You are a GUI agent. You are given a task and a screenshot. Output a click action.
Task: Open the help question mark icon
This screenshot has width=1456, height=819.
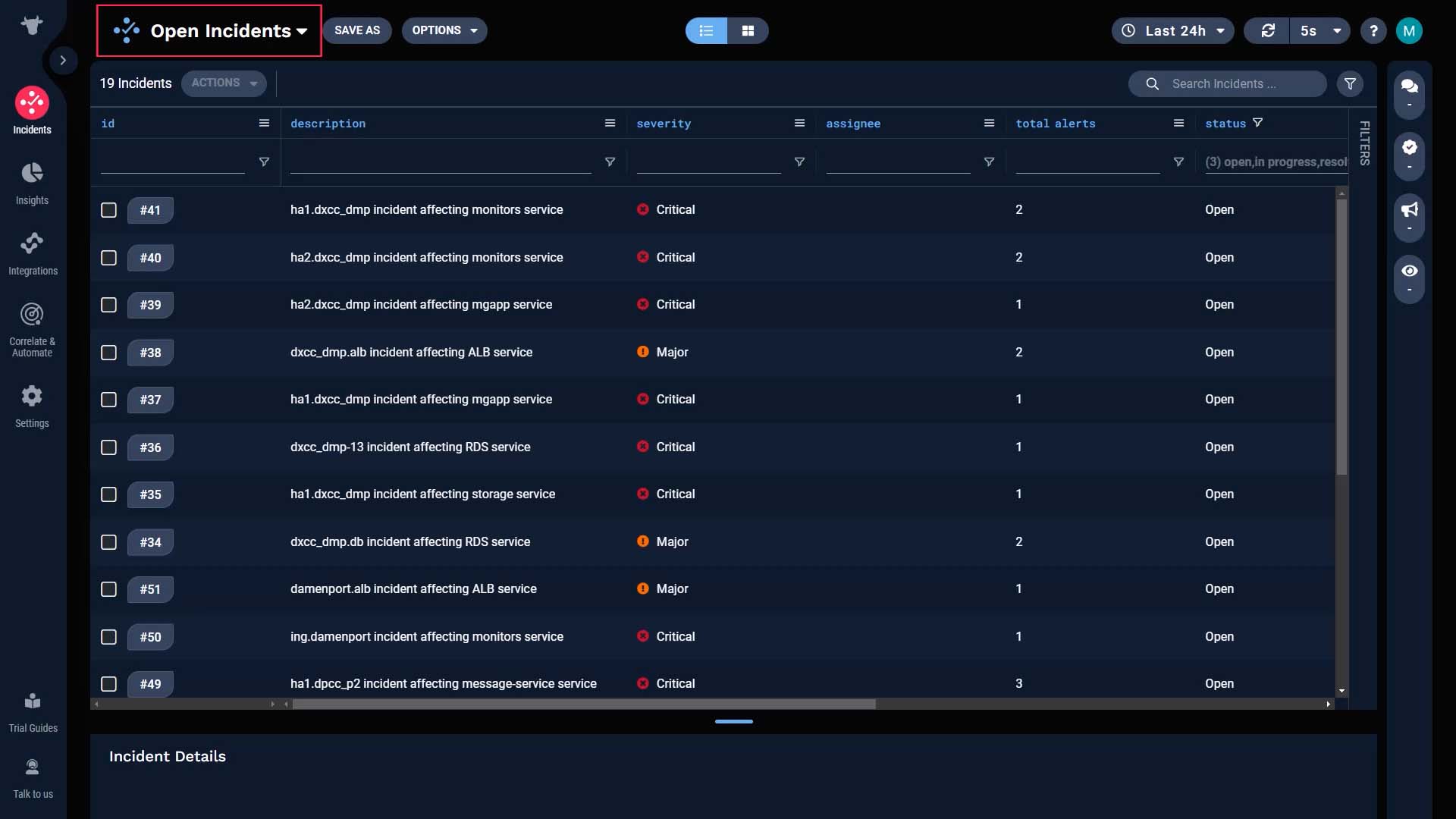coord(1373,30)
